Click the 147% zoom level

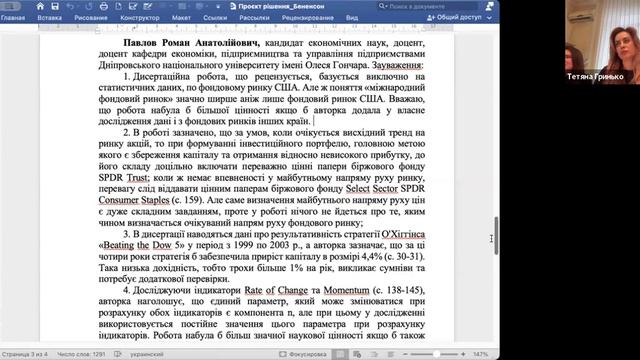tap(480, 354)
